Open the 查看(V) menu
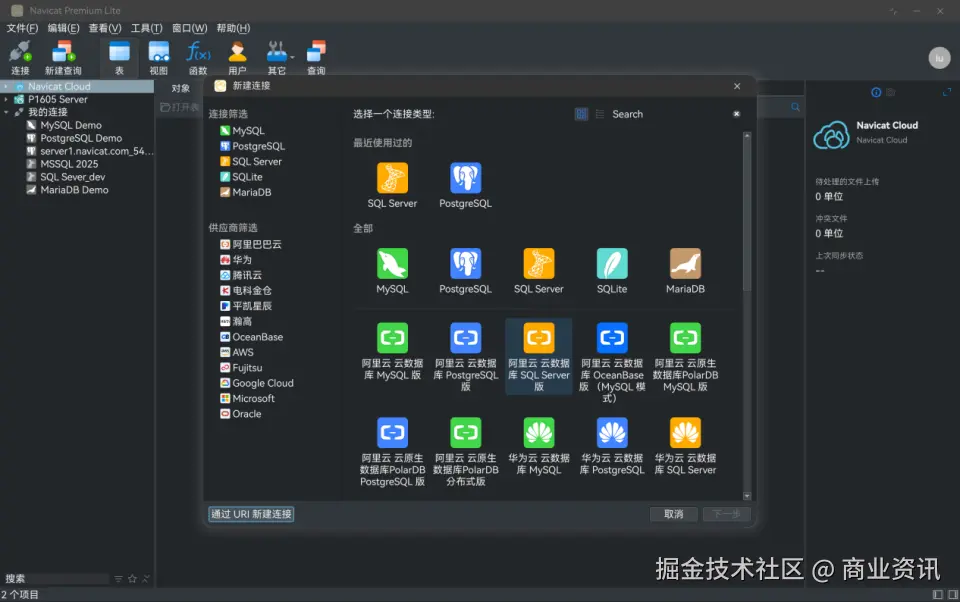 105,28
